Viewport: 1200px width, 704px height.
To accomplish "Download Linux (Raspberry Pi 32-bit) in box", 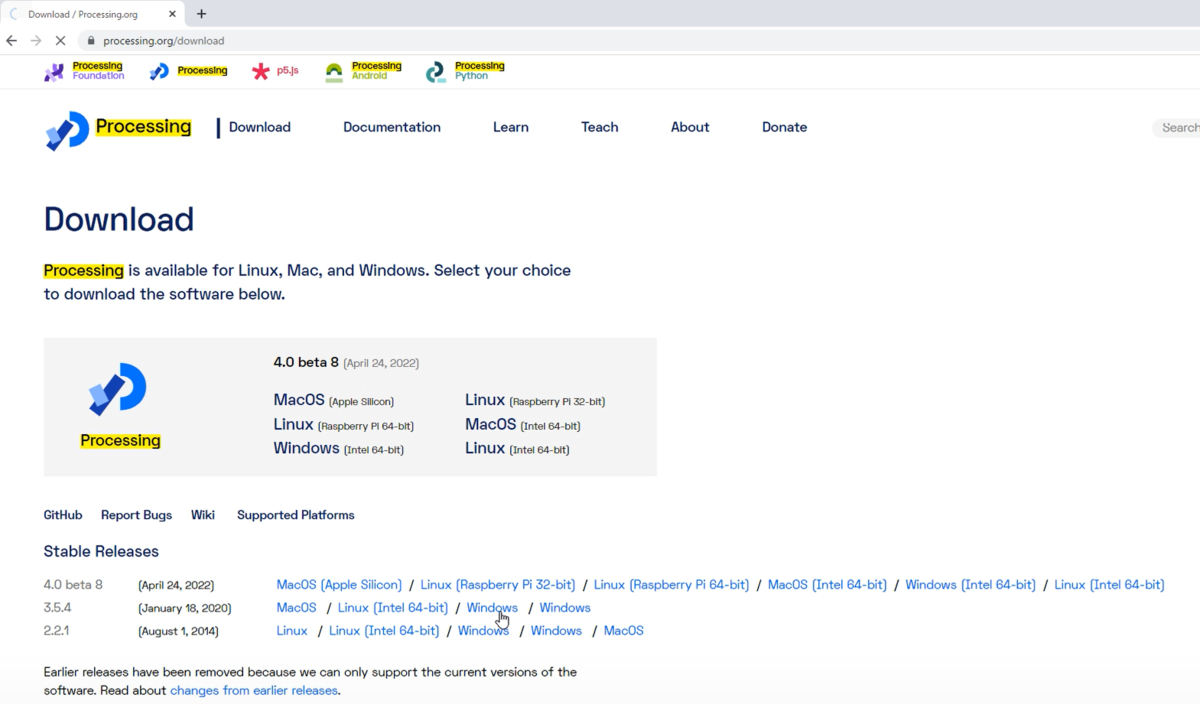I will (535, 400).
